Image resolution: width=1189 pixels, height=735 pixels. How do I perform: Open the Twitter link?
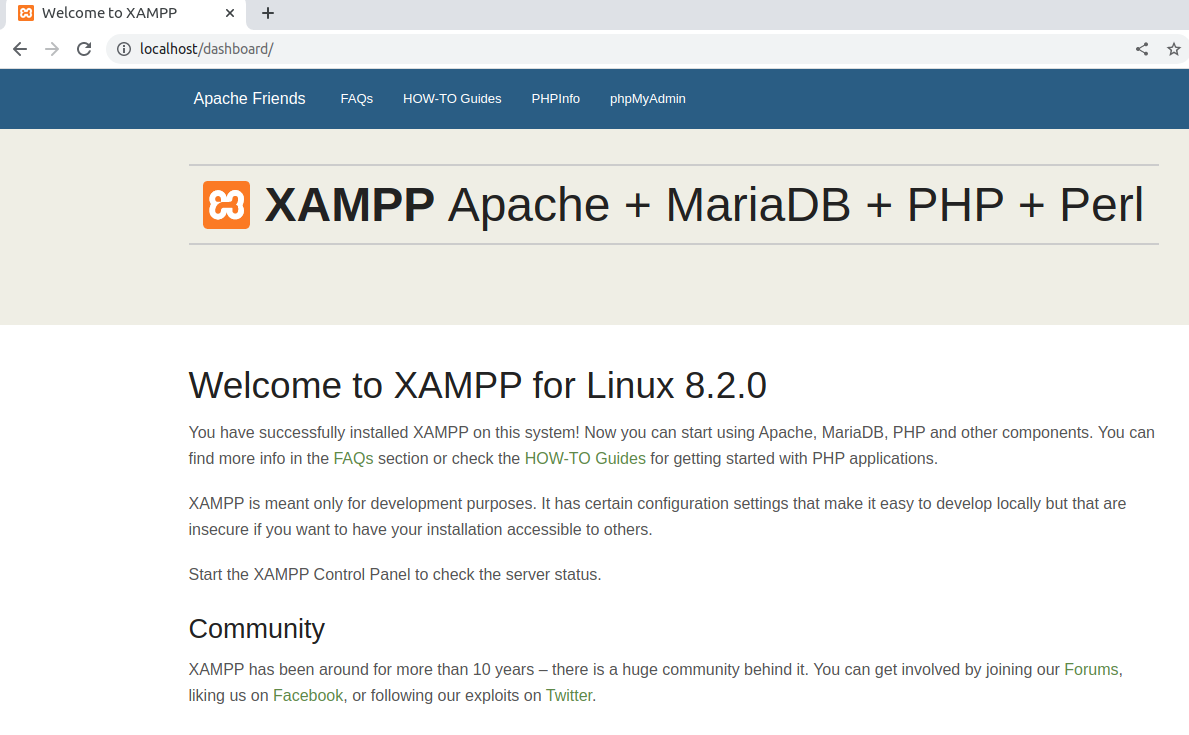tap(569, 696)
